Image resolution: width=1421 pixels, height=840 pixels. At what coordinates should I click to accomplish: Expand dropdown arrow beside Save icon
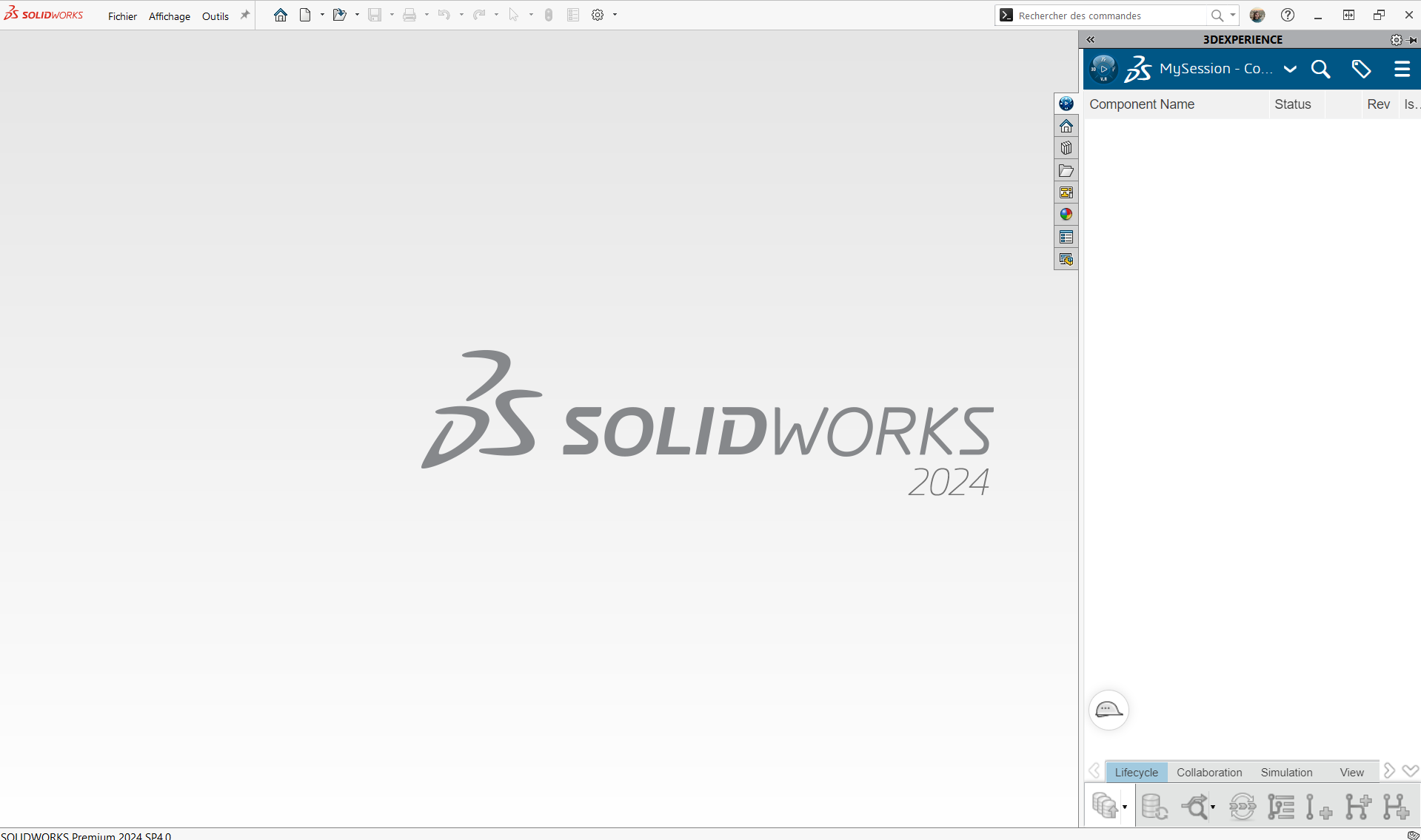click(x=392, y=15)
